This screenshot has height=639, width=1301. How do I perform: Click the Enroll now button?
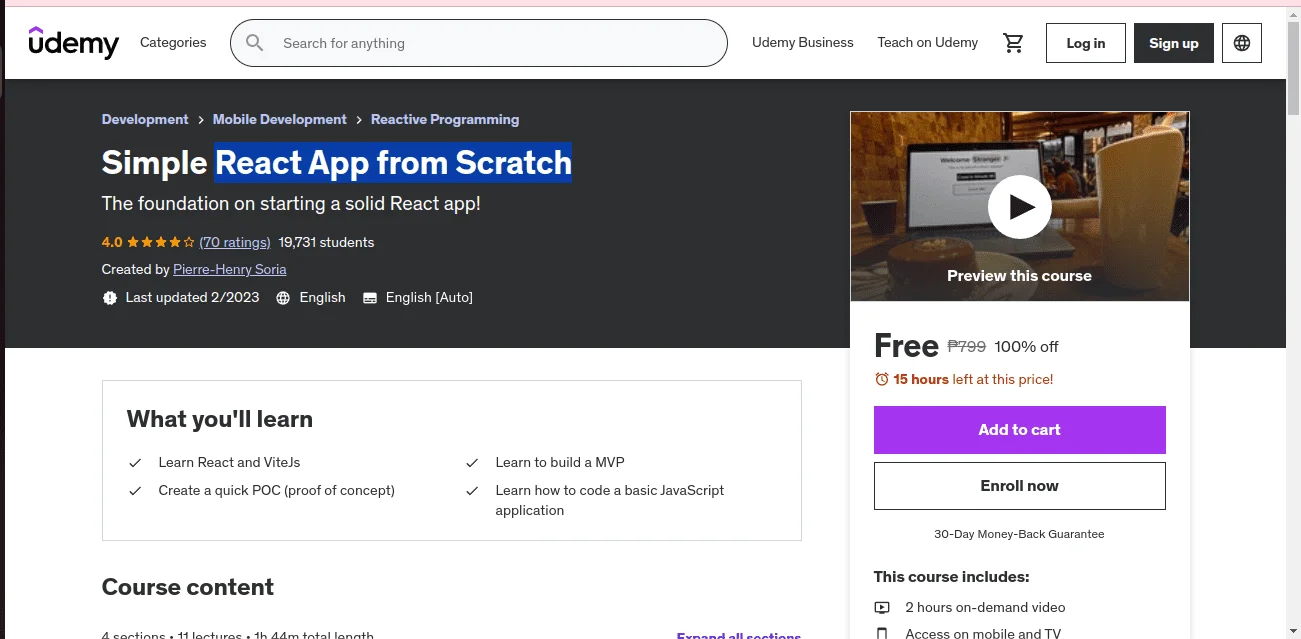[1020, 486]
